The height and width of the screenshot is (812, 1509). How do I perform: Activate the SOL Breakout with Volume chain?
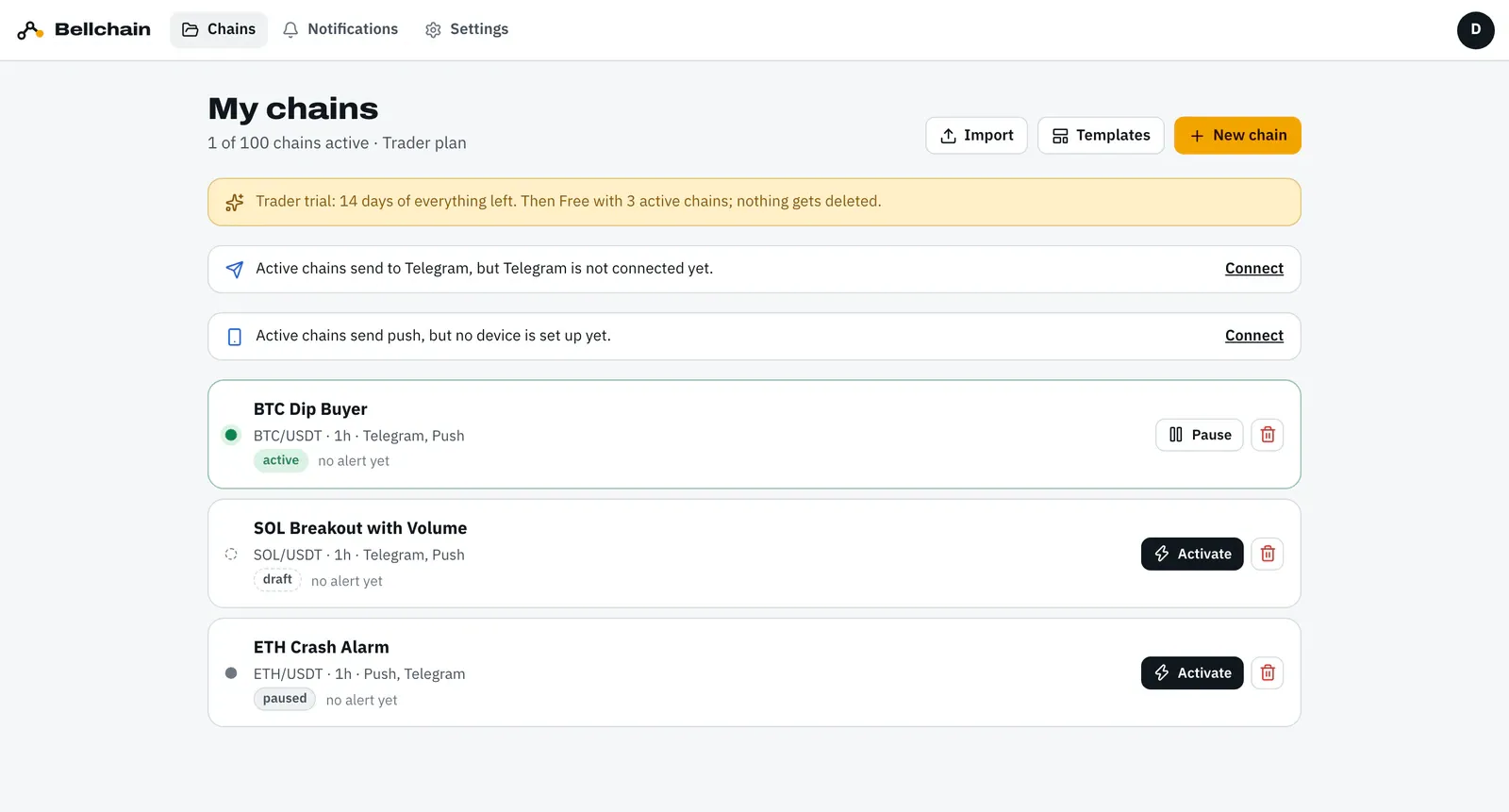coord(1192,554)
